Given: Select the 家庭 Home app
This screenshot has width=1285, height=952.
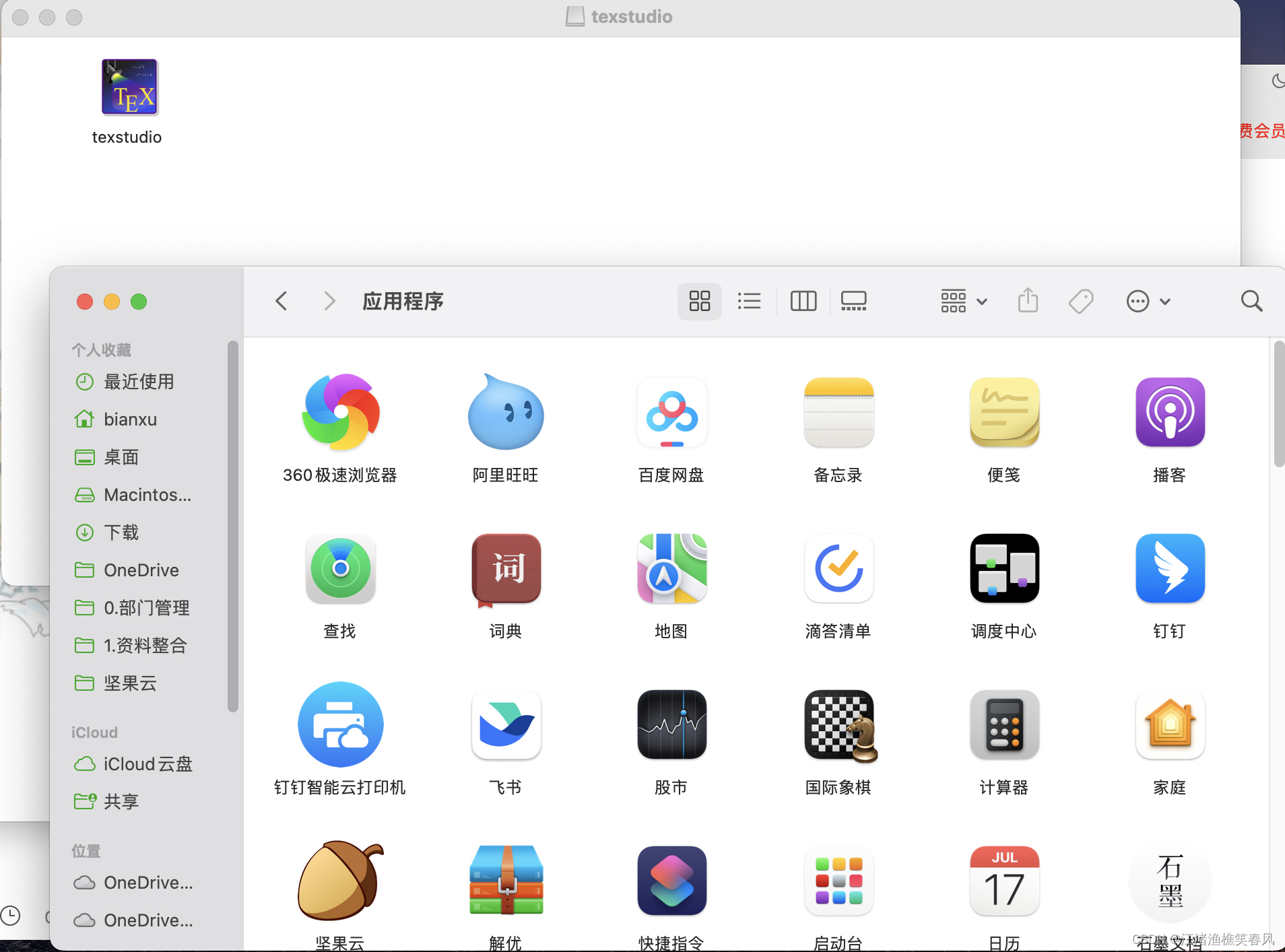Looking at the screenshot, I should point(1170,724).
